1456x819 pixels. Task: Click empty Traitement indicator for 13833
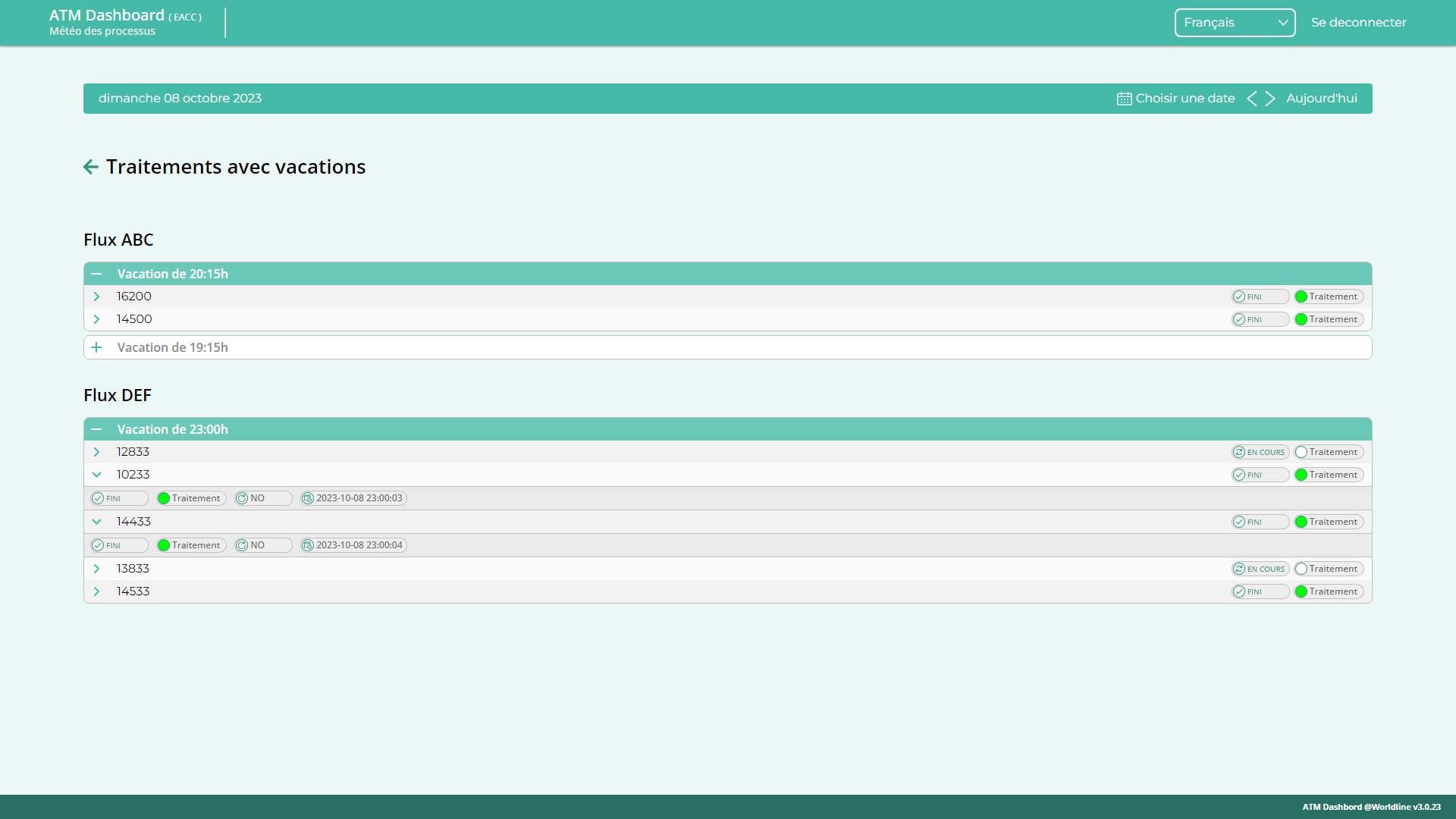point(1329,569)
